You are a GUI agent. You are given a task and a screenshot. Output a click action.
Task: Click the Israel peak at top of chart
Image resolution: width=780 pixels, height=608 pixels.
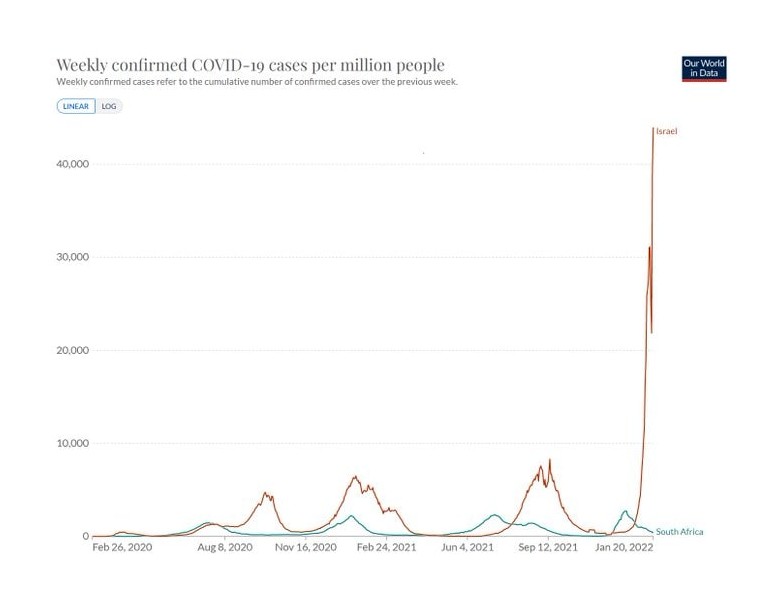(653, 129)
